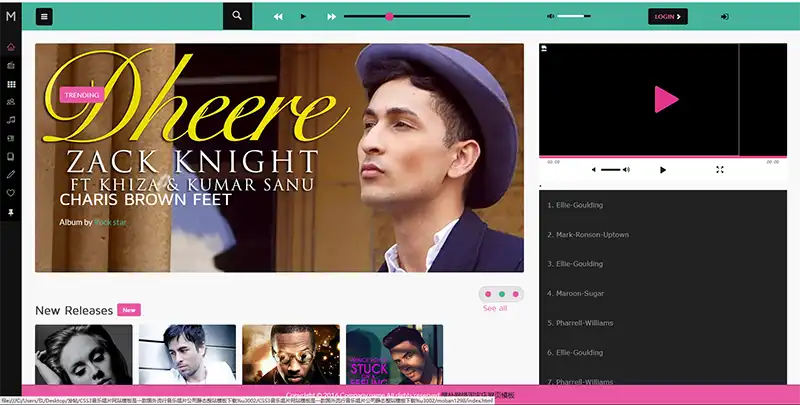The height and width of the screenshot is (405, 800).
Task: Click the M logo in the sidebar
Action: click(x=11, y=16)
